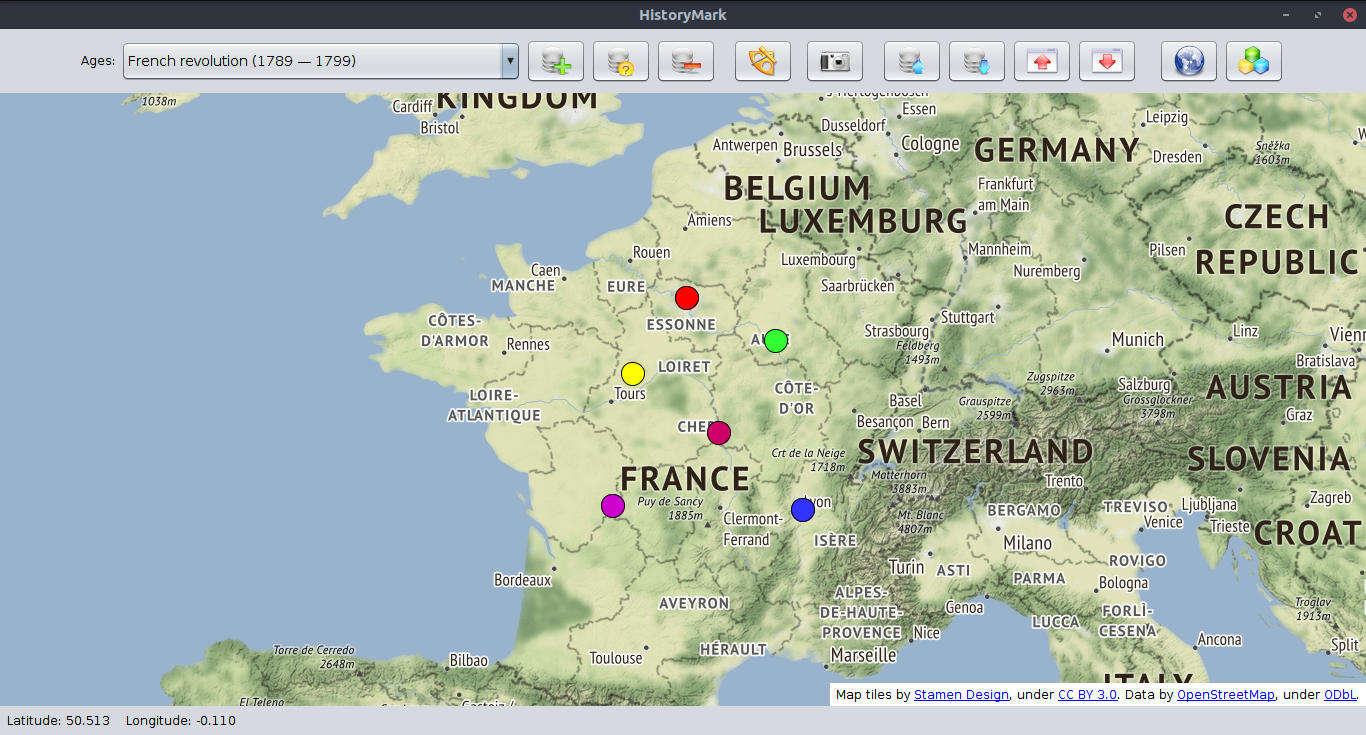Open the OpenStreetMap link
Screen dimensions: 1366x735
[x=1226, y=694]
